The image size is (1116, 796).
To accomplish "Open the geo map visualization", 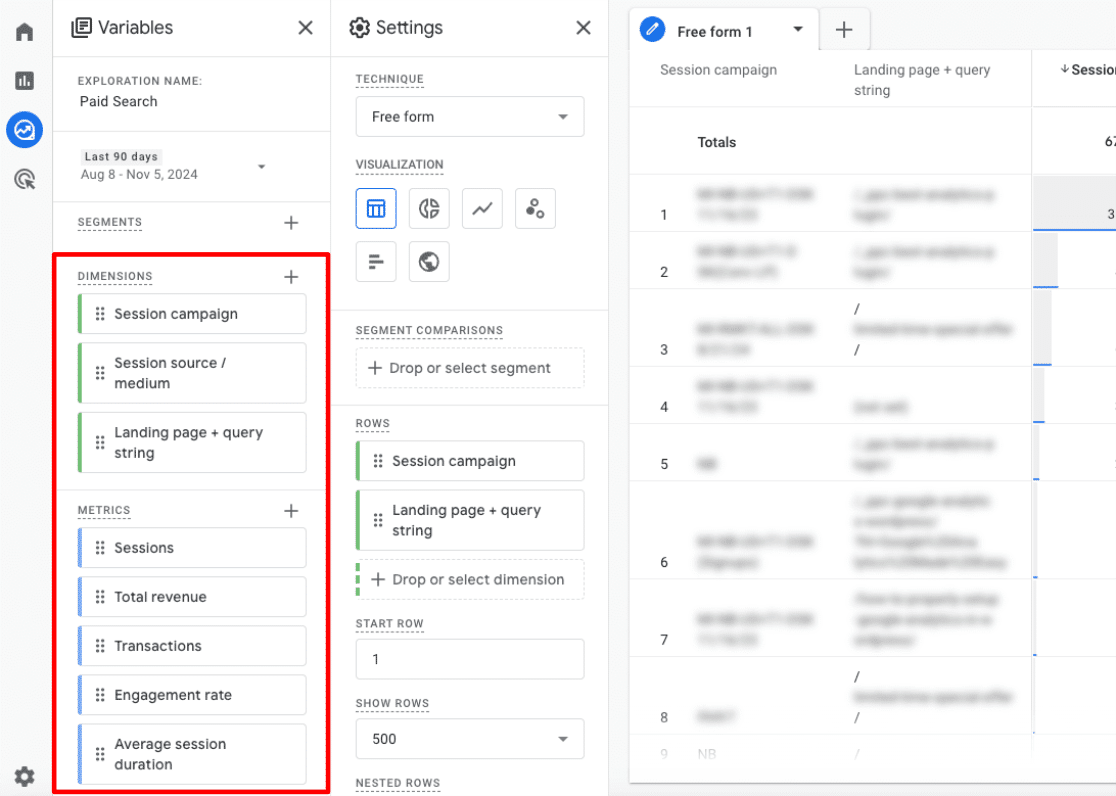I will [x=429, y=261].
